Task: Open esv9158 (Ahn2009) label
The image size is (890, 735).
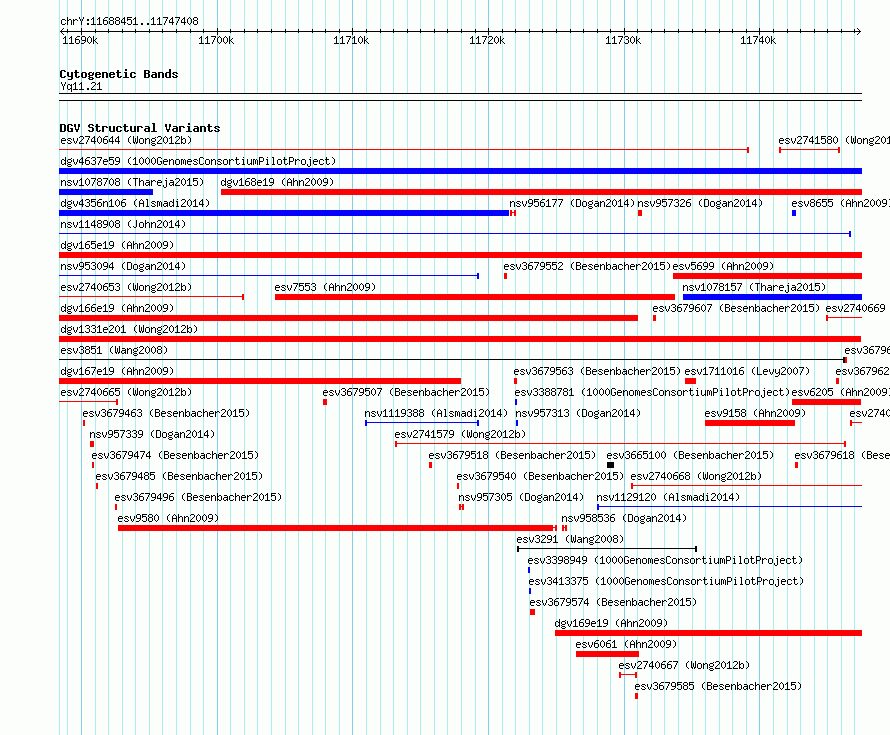Action: click(x=755, y=413)
